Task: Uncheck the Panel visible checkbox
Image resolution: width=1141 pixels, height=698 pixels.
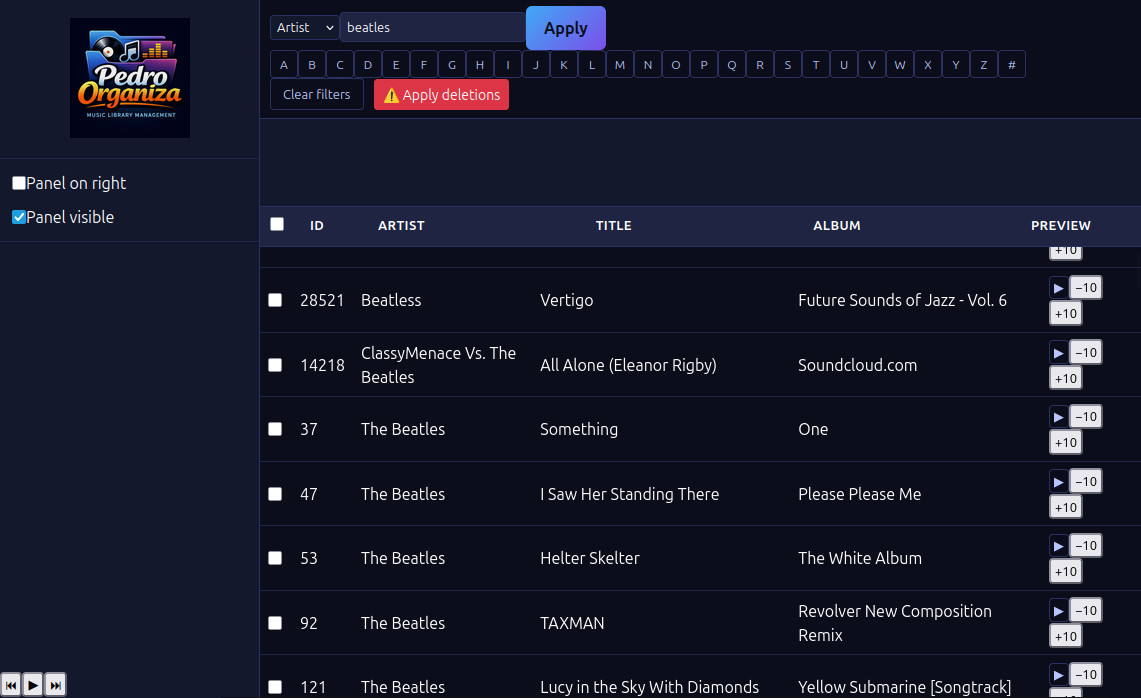Action: 19,217
